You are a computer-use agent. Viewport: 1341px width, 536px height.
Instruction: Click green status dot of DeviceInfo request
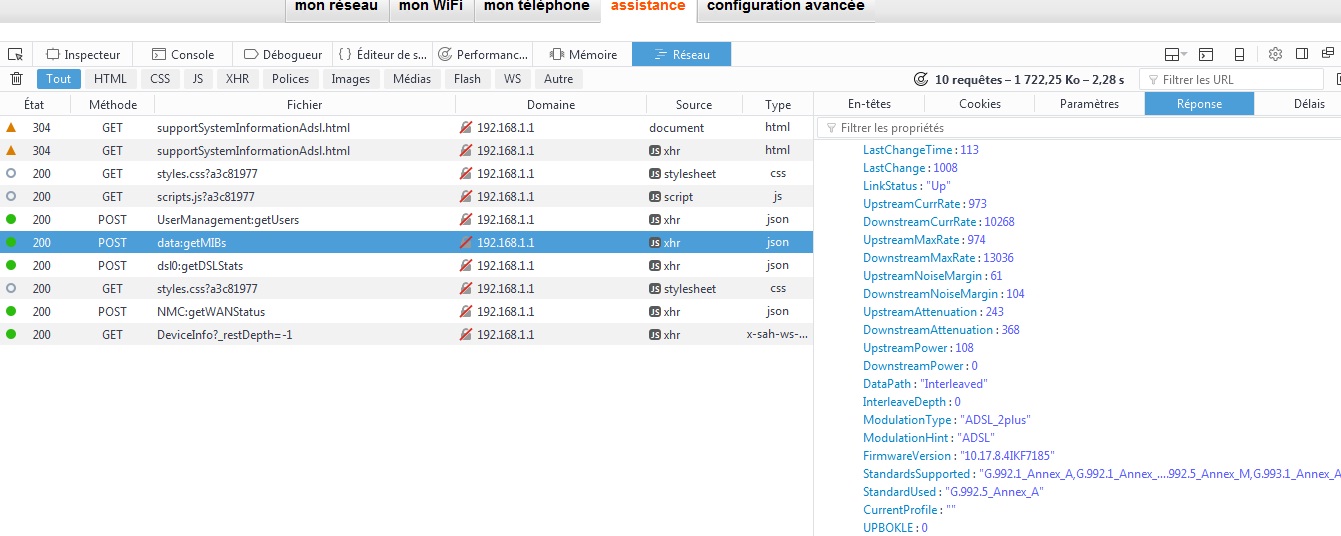11,335
